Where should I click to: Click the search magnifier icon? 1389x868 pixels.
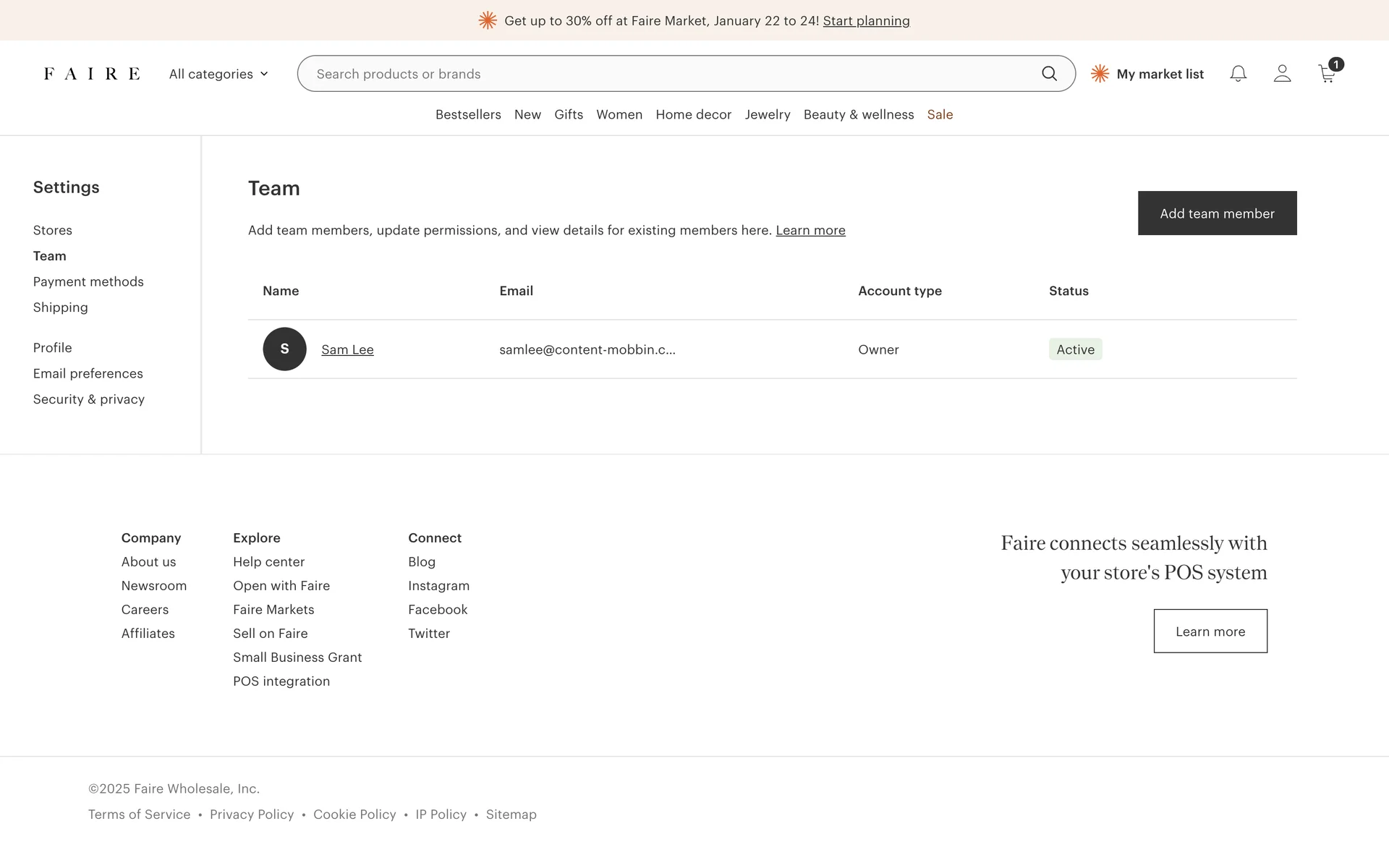[1049, 74]
